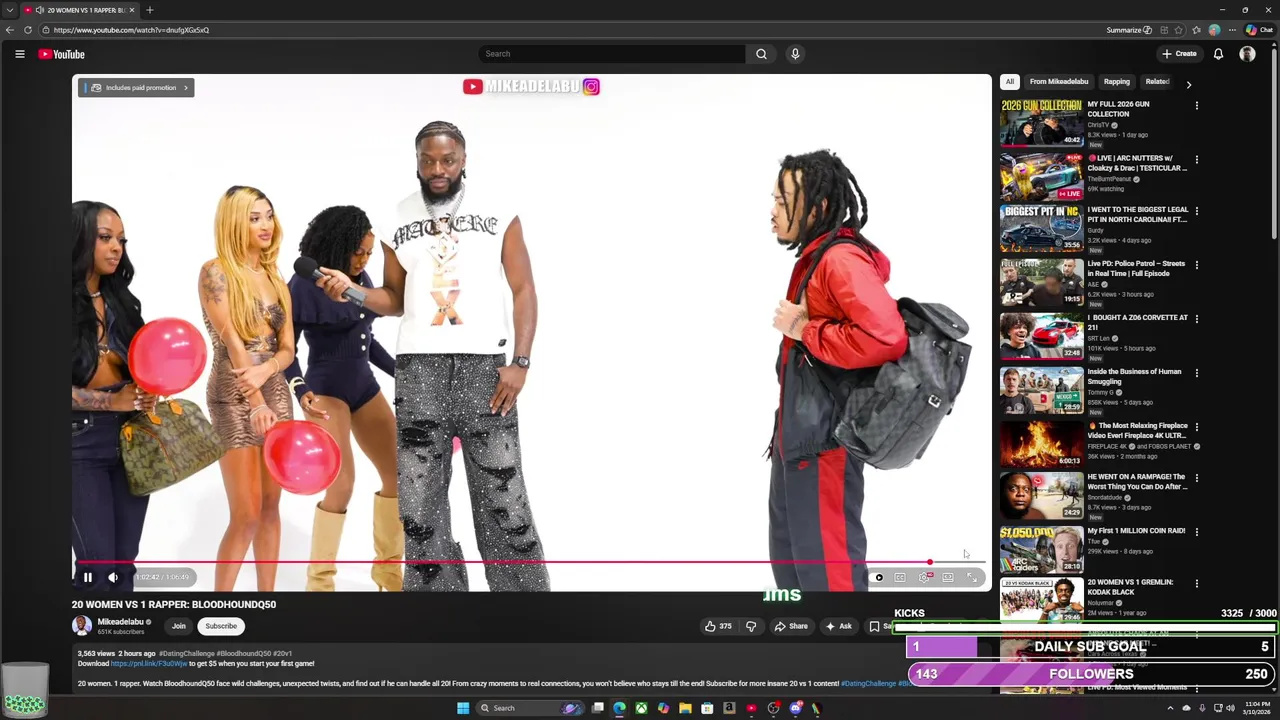Click the browser Summarize button
This screenshot has height=720, width=1280.
(x=1129, y=30)
